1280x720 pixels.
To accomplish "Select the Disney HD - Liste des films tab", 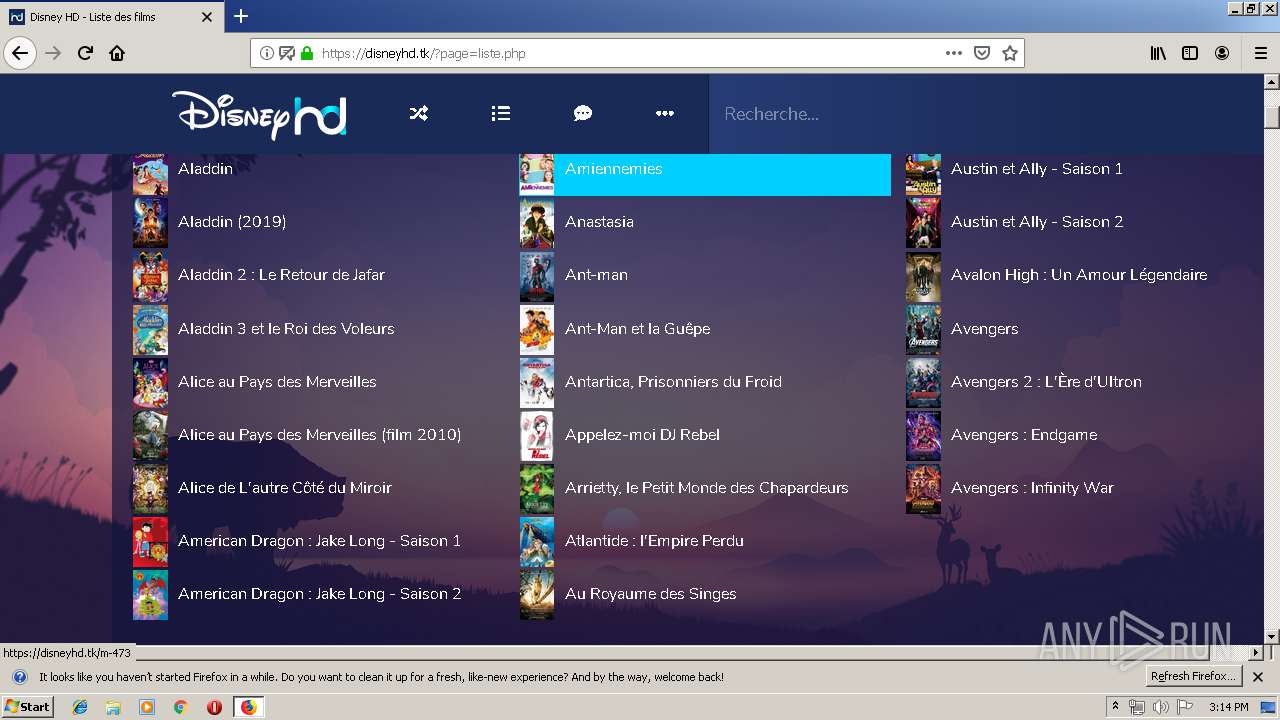I will point(112,17).
